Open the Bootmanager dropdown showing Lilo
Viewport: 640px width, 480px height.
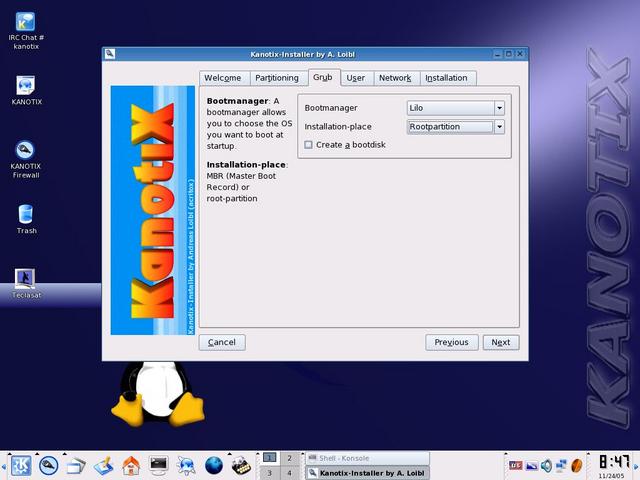coord(456,108)
